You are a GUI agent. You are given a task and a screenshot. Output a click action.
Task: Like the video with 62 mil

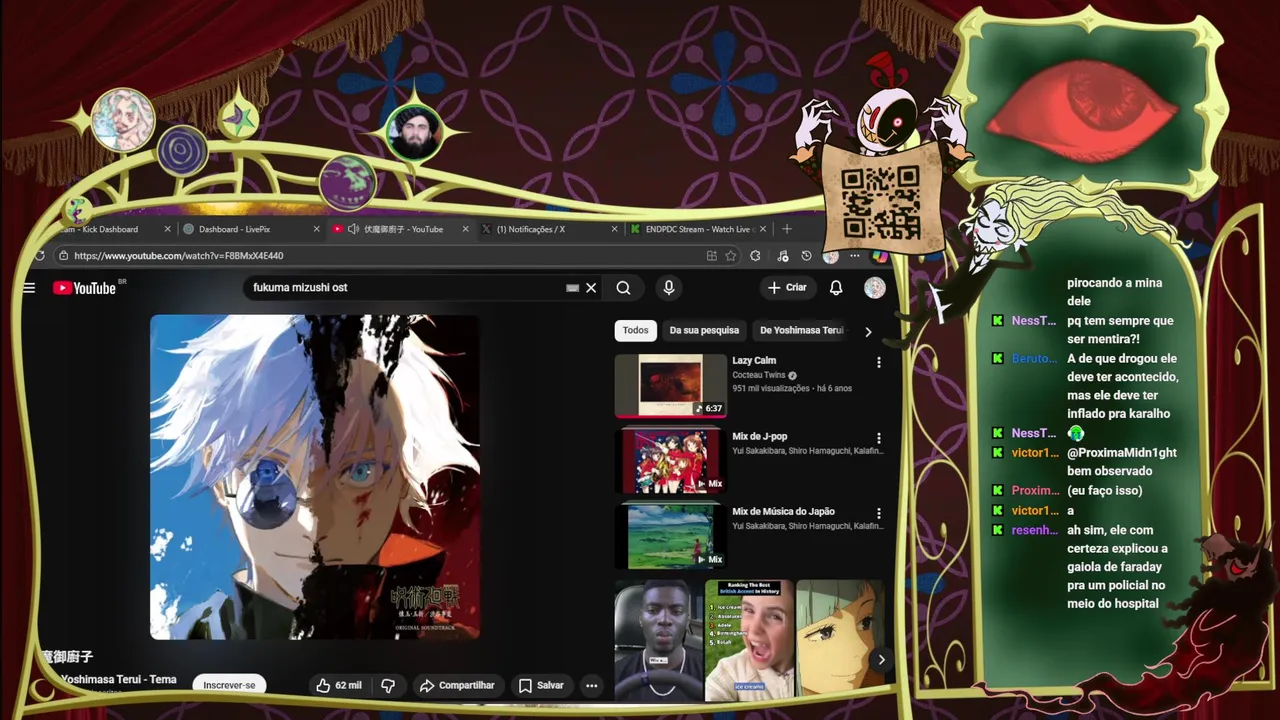coord(339,685)
